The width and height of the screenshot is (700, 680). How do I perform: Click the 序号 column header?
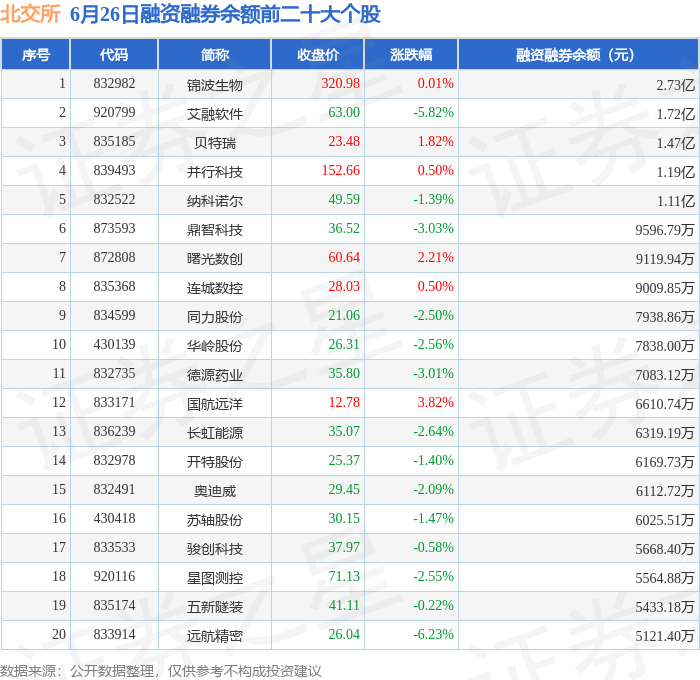[36, 54]
